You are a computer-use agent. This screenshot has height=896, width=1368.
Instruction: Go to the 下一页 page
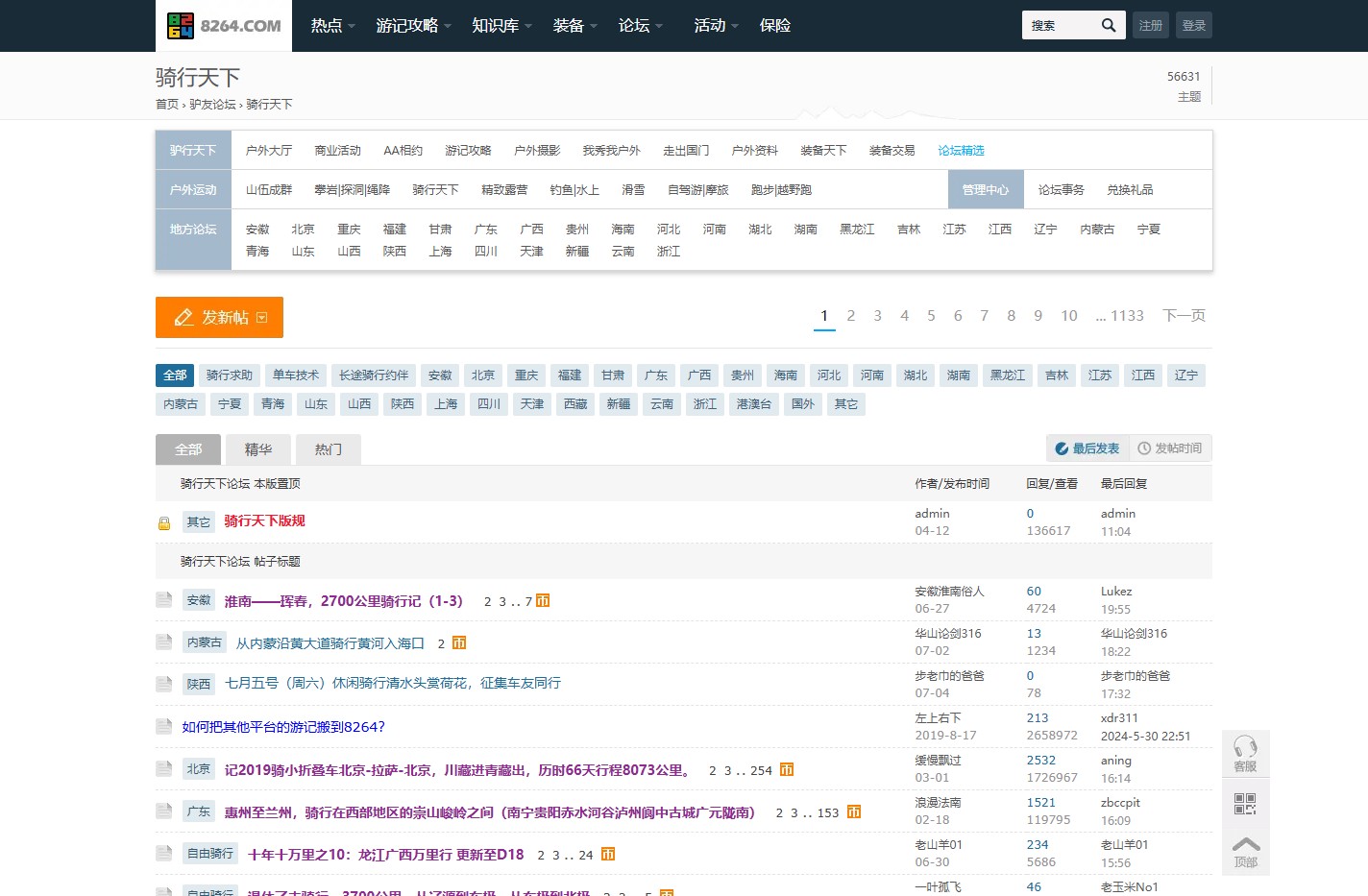pos(1184,316)
